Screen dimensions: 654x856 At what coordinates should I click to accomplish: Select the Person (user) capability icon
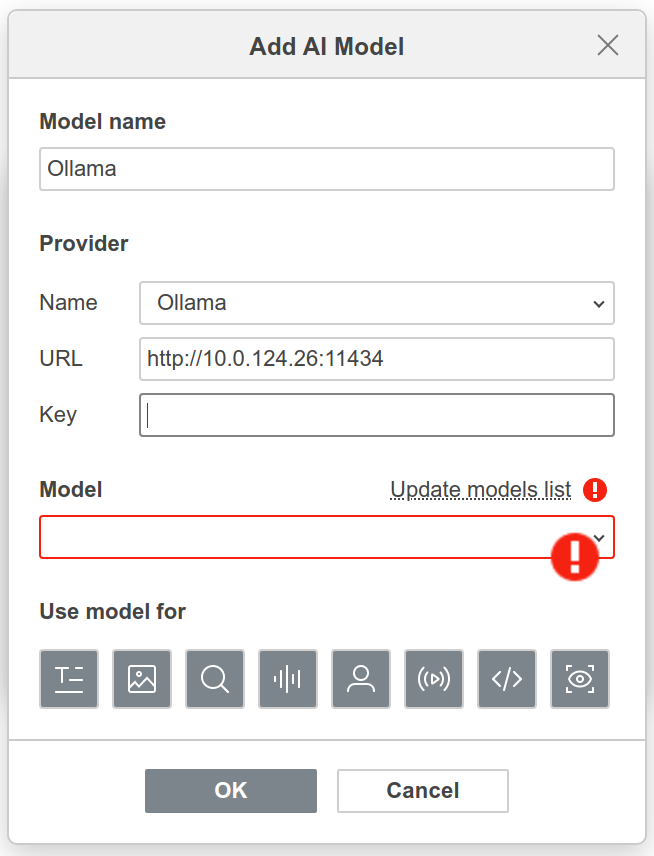pos(361,679)
